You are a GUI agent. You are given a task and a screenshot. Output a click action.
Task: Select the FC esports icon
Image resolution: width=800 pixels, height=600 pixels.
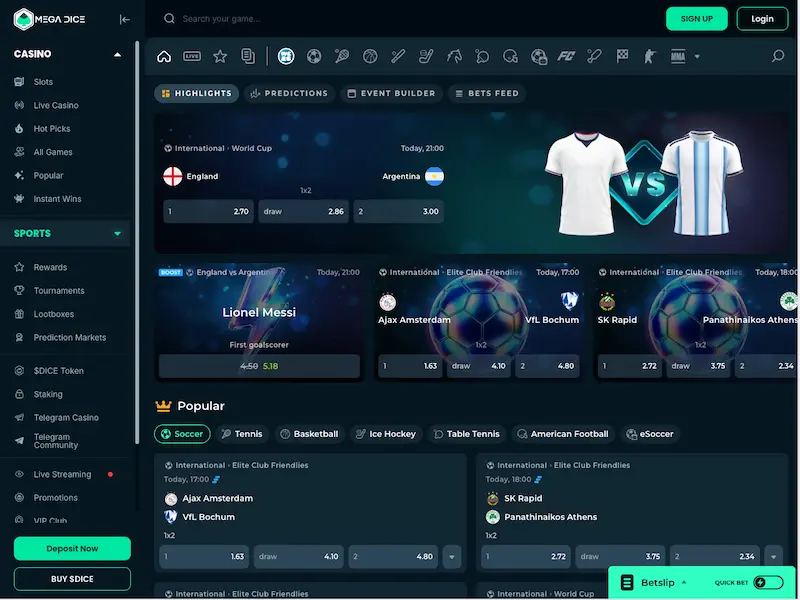click(566, 56)
